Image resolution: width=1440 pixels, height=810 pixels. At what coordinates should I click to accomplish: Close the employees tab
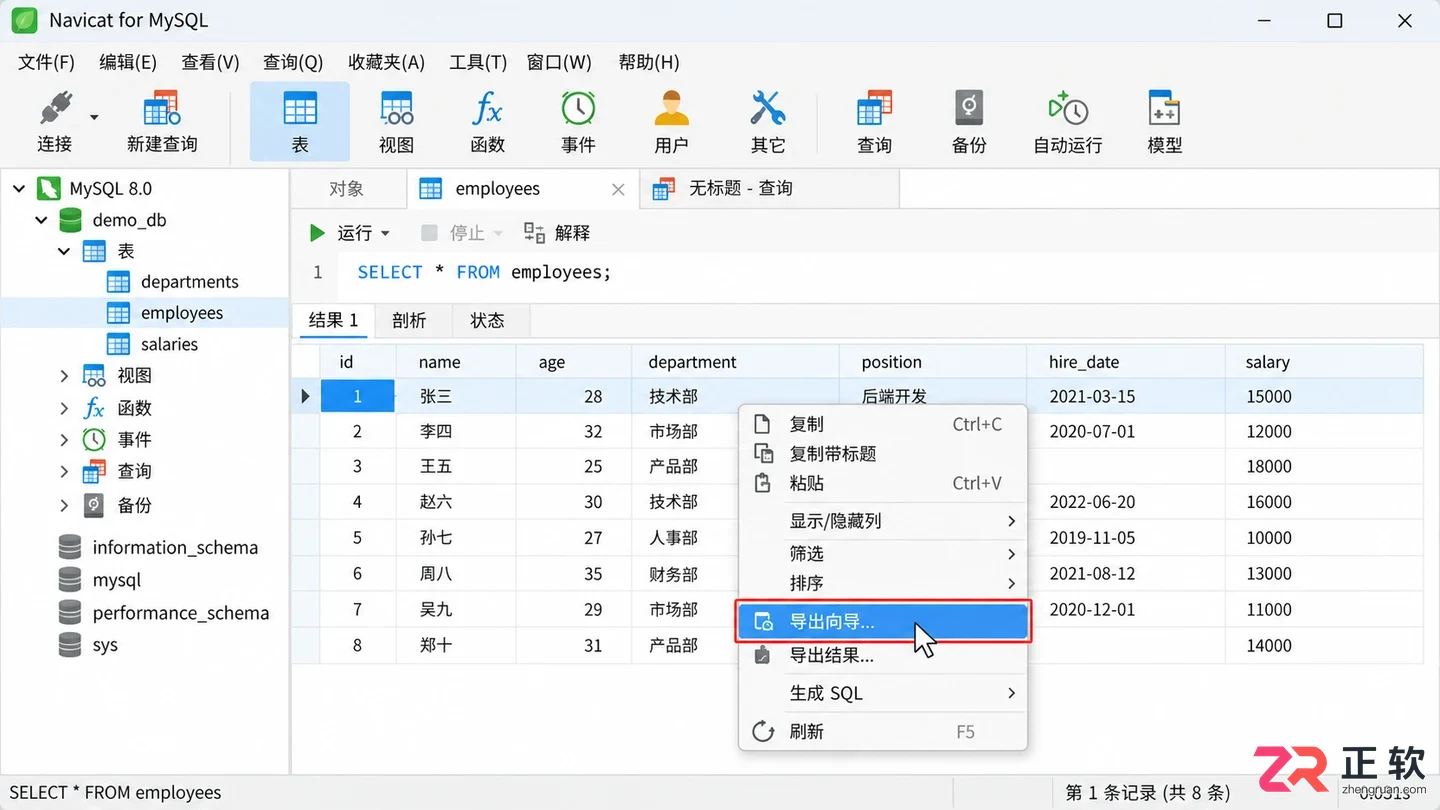click(x=618, y=189)
